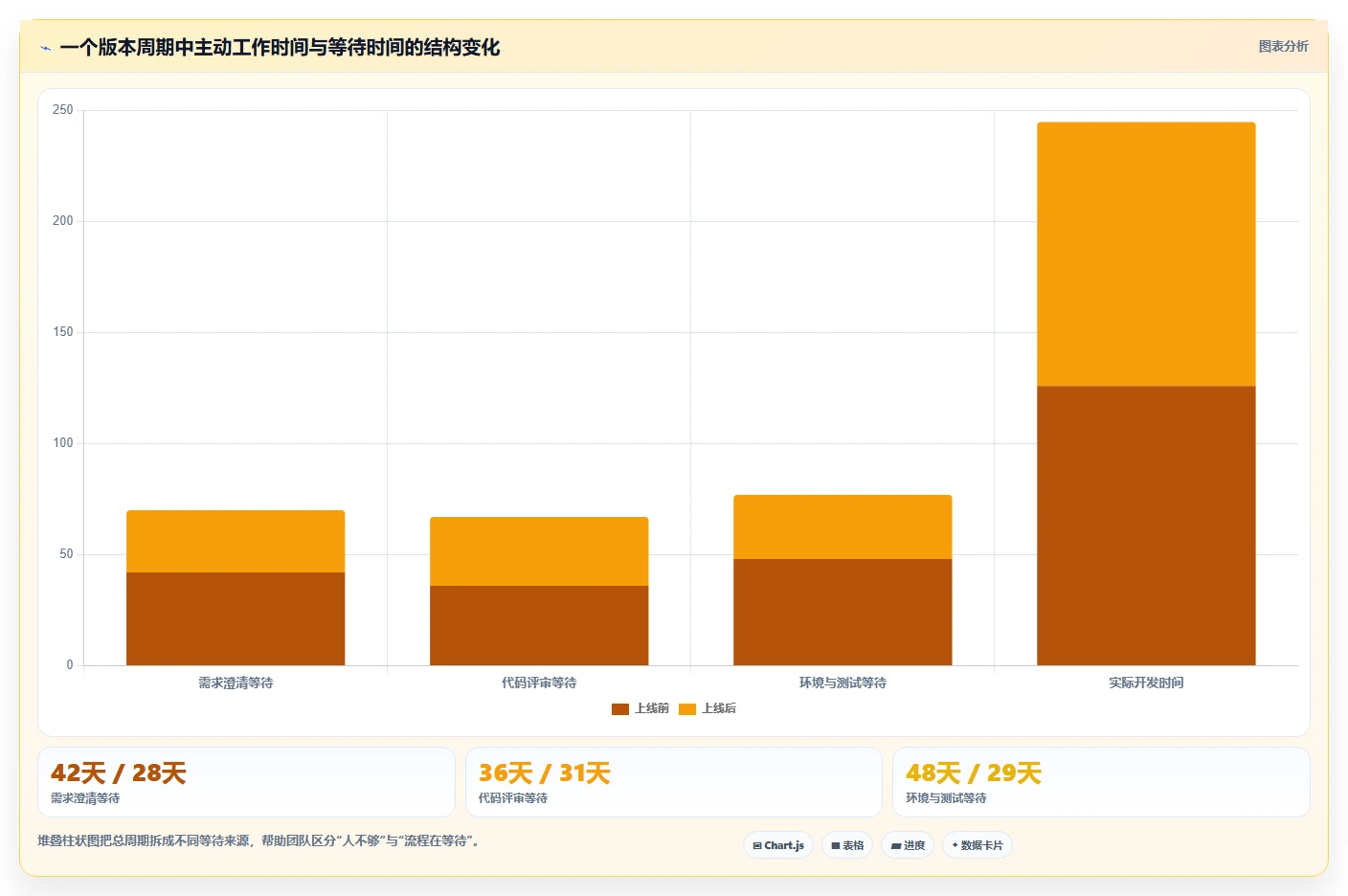Image resolution: width=1348 pixels, height=896 pixels.
Task: Click the 代码评审等待 caption under 36天 card
Action: point(513,797)
